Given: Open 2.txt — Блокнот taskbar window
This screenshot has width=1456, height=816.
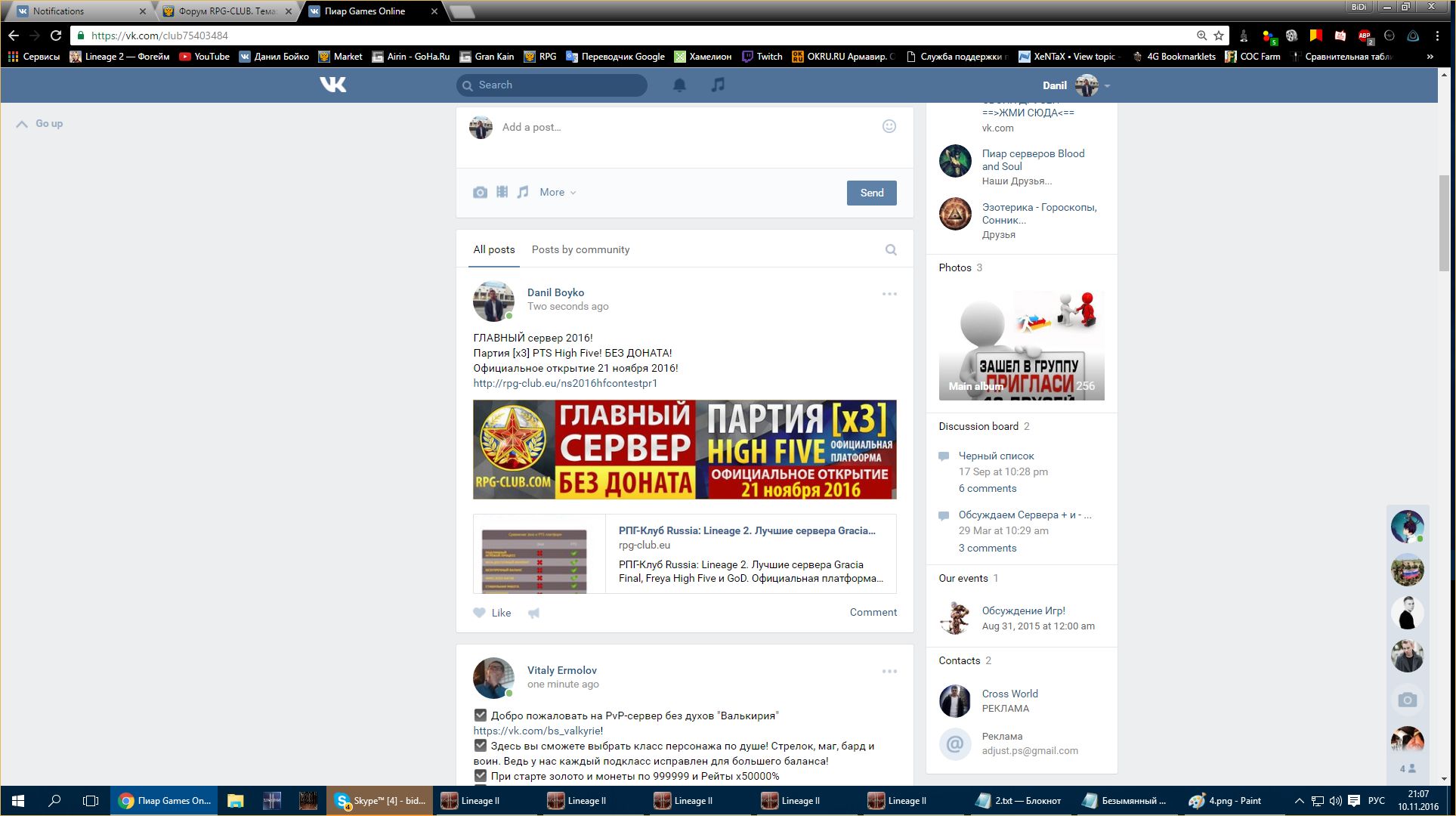Looking at the screenshot, I should (1019, 801).
